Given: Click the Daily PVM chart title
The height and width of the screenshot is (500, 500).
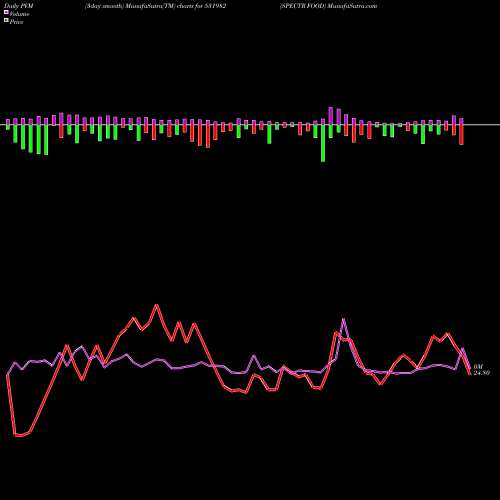Looking at the screenshot, I should click(19, 6).
